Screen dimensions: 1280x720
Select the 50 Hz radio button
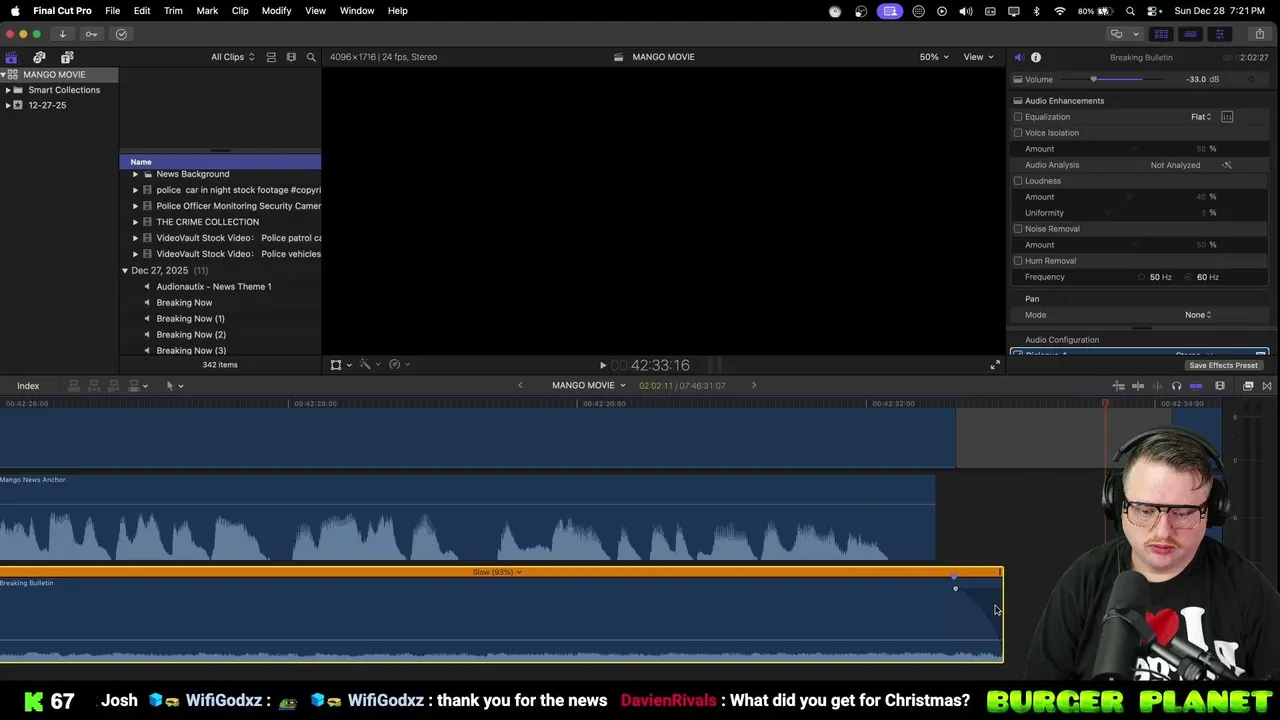click(x=1142, y=277)
